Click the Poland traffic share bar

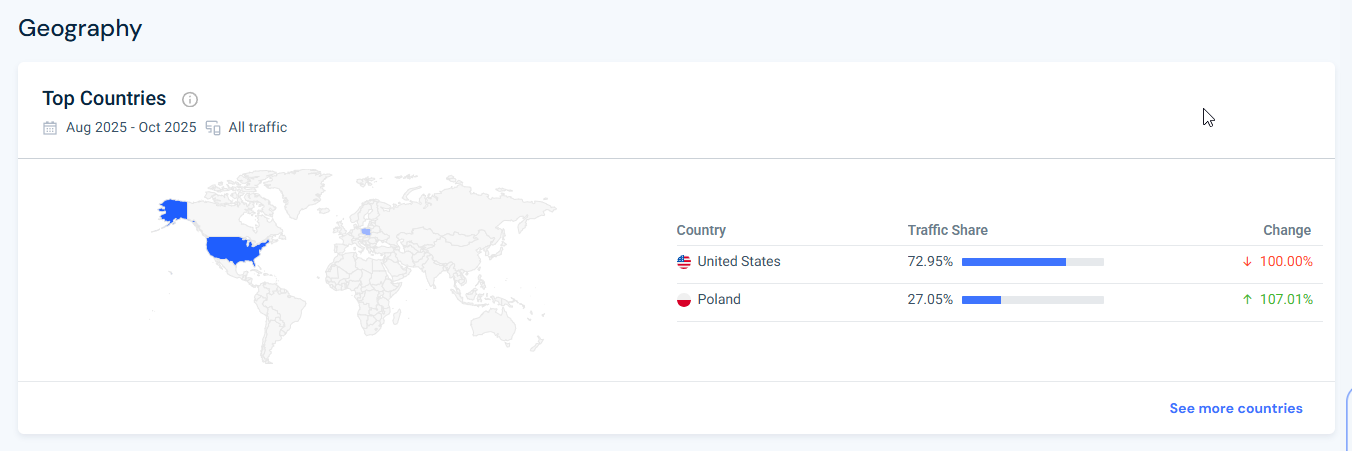[x=1032, y=300]
